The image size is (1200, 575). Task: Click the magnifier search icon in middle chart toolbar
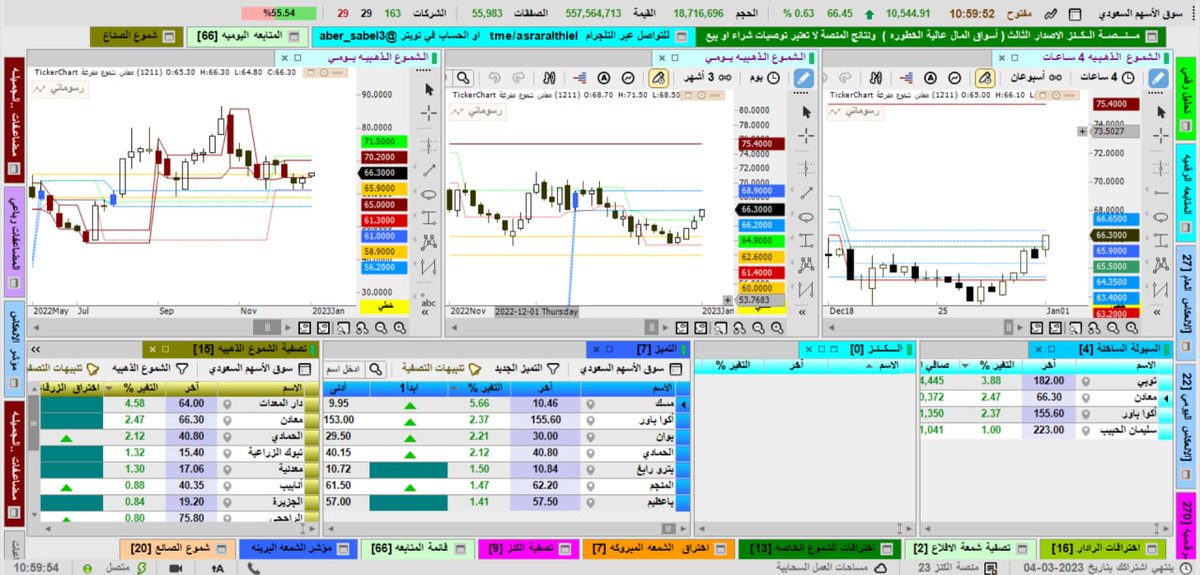464,77
